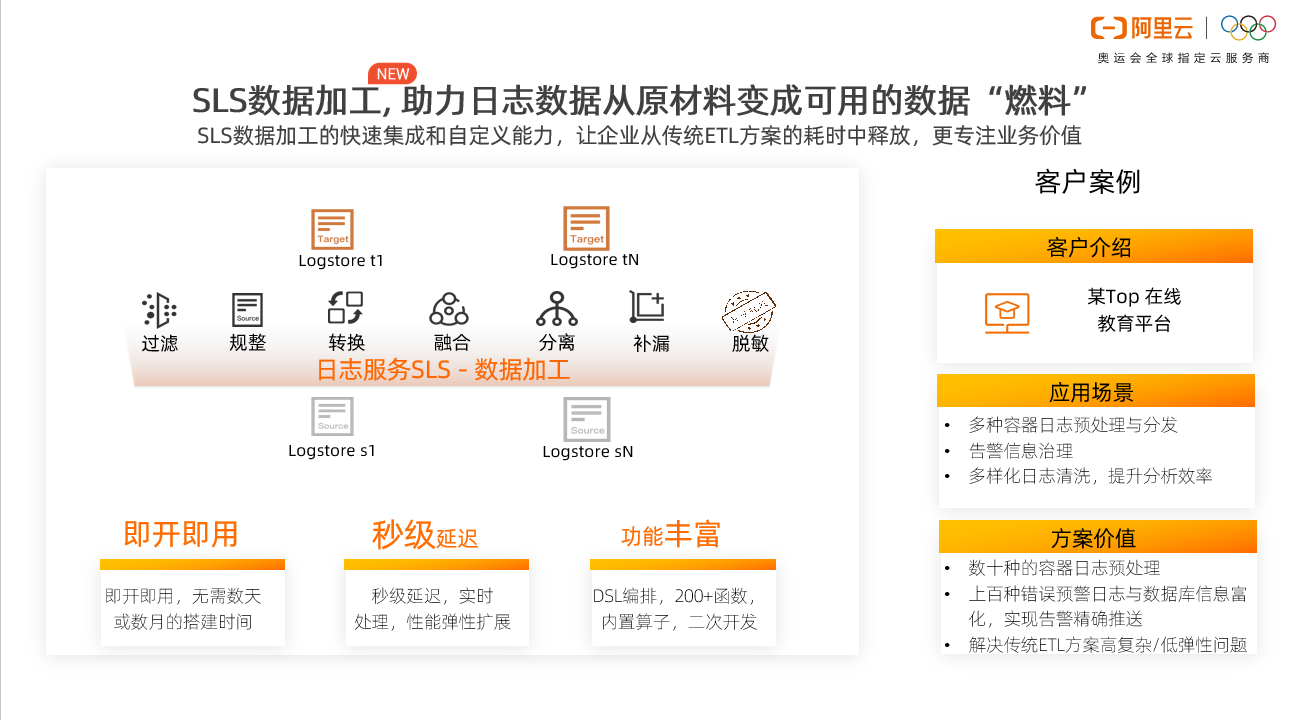
Task: Click the 解决传统ETL方案高复杂/低弹性问题 bullet
Action: point(1108,645)
